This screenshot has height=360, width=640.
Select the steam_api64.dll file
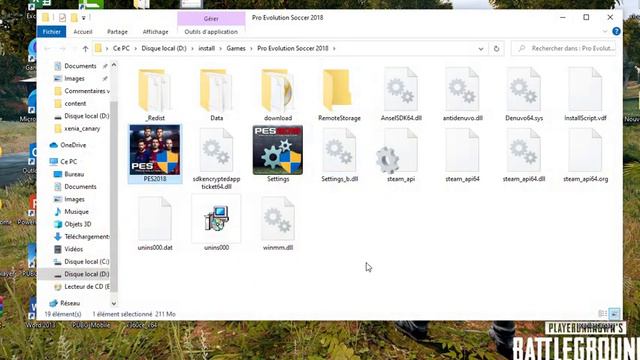pos(524,155)
